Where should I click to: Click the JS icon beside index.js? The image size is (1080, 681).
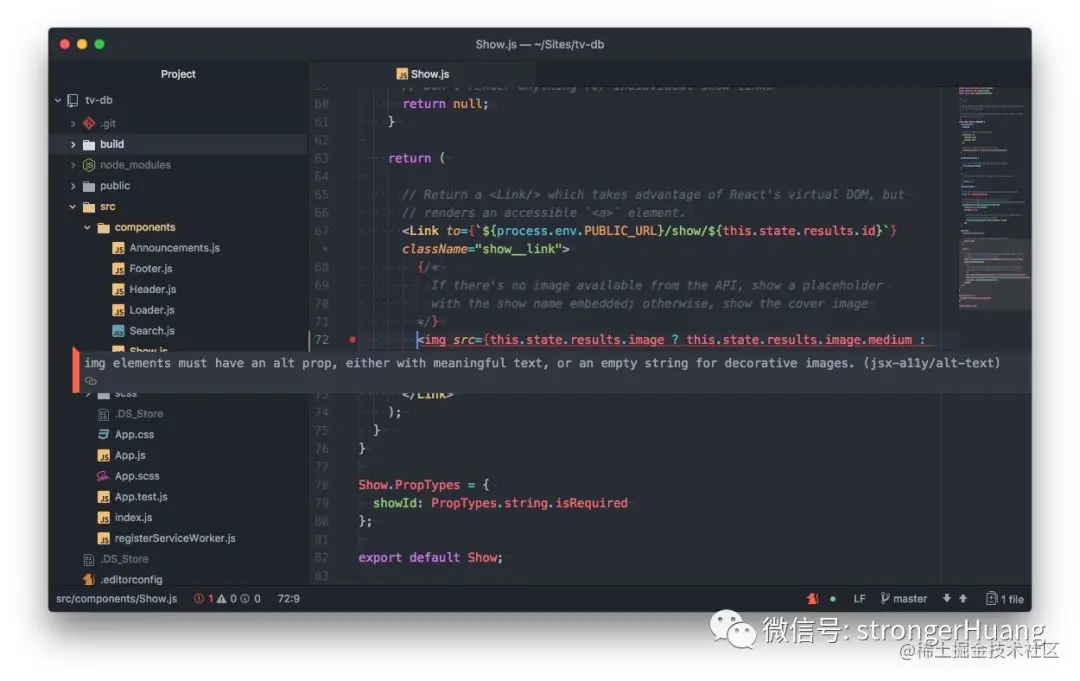(103, 517)
